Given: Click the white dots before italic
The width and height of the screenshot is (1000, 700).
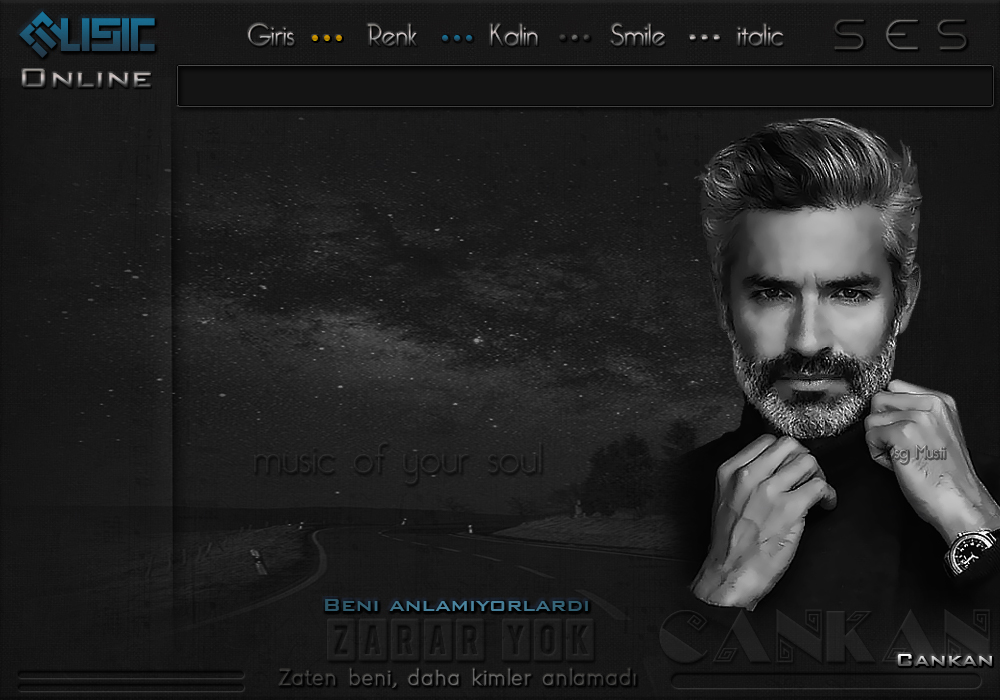Looking at the screenshot, I should click(x=705, y=38).
